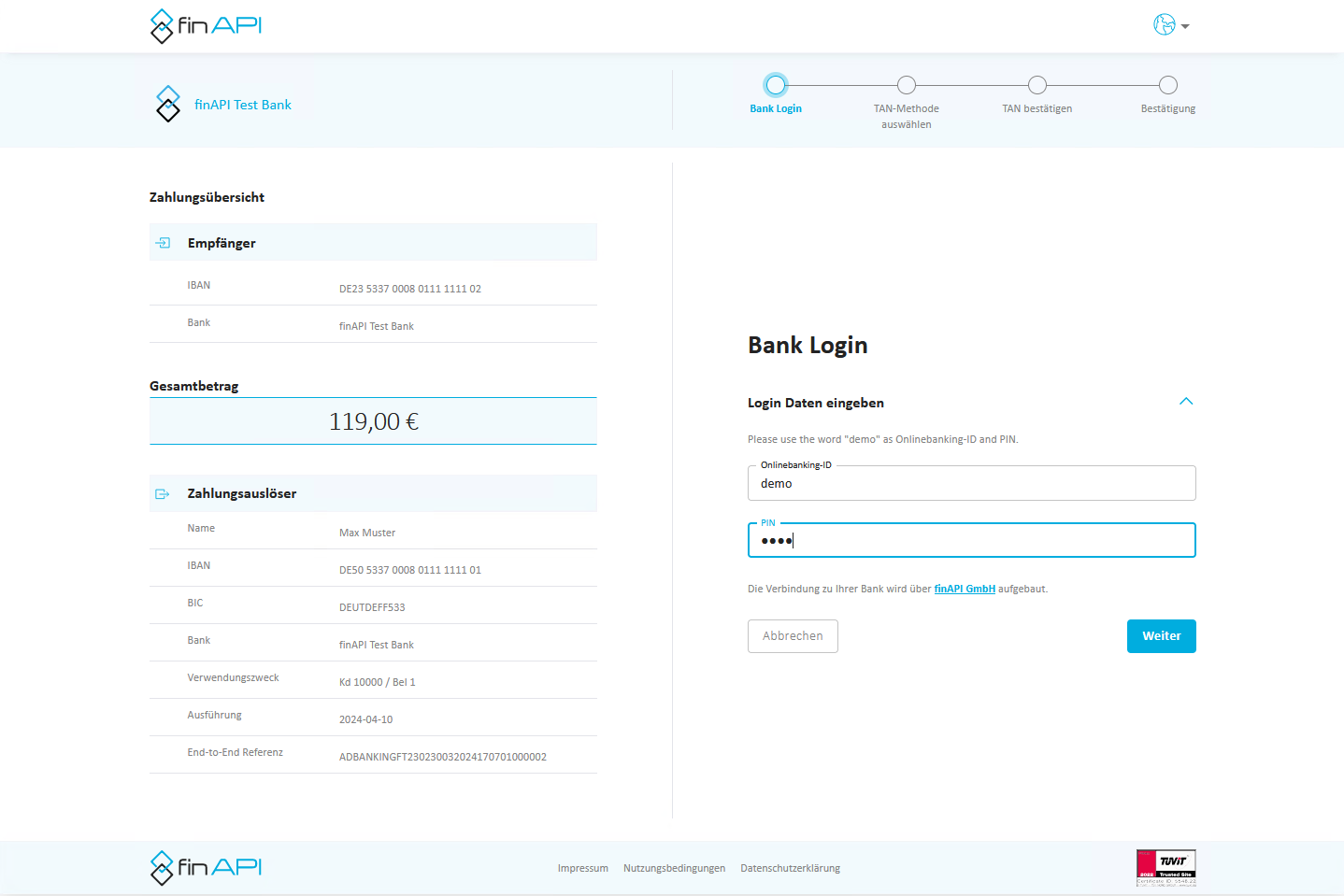Image resolution: width=1344 pixels, height=896 pixels.
Task: Click the Verwendungszweck value Kd 10000 / Bel 1
Action: click(x=378, y=682)
